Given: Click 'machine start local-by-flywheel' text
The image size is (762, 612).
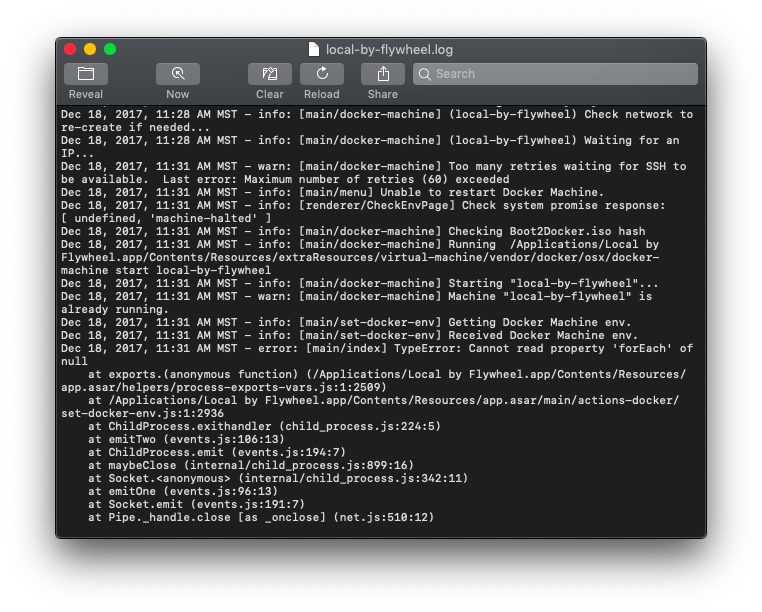Looking at the screenshot, I should (166, 270).
